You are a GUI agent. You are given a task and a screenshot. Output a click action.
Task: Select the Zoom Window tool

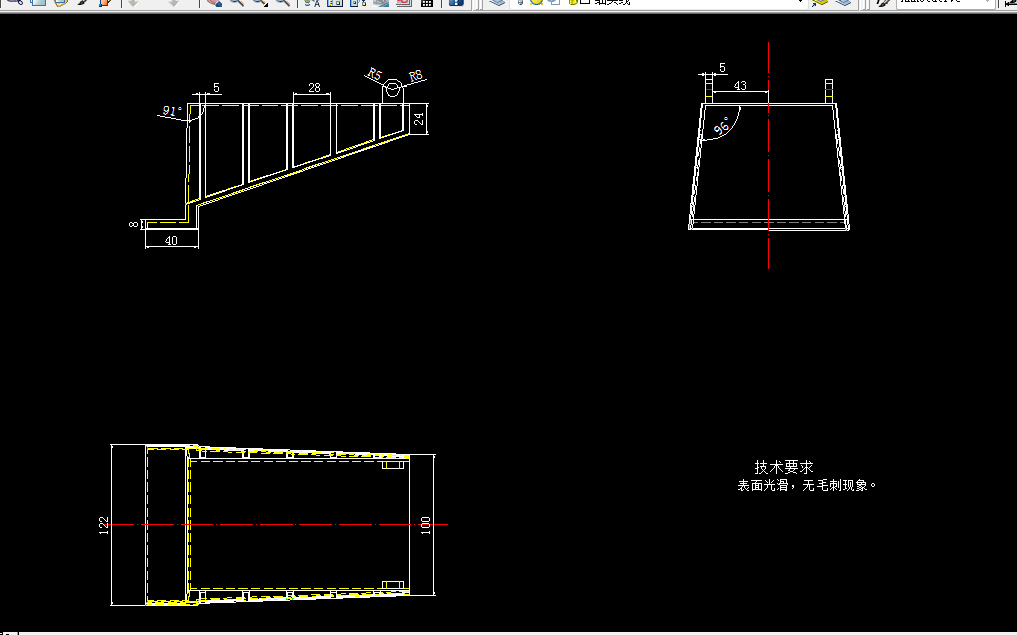tap(260, 4)
